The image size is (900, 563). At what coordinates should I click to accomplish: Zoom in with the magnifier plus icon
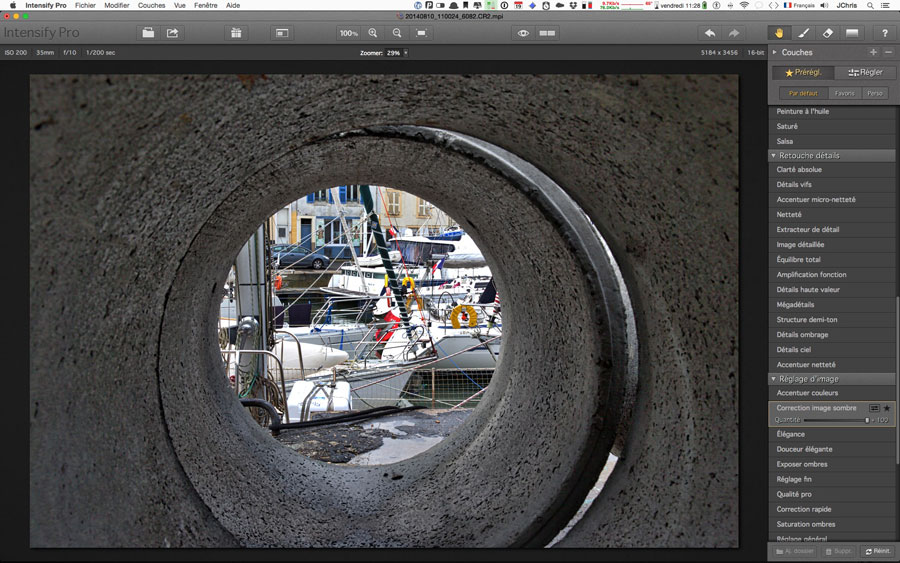click(x=373, y=33)
